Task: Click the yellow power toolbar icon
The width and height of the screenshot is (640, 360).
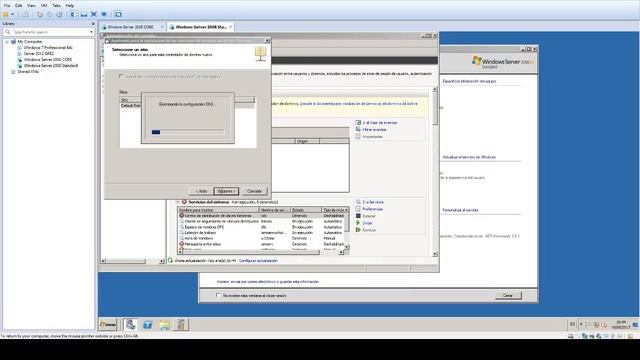Action: [x=6, y=14]
